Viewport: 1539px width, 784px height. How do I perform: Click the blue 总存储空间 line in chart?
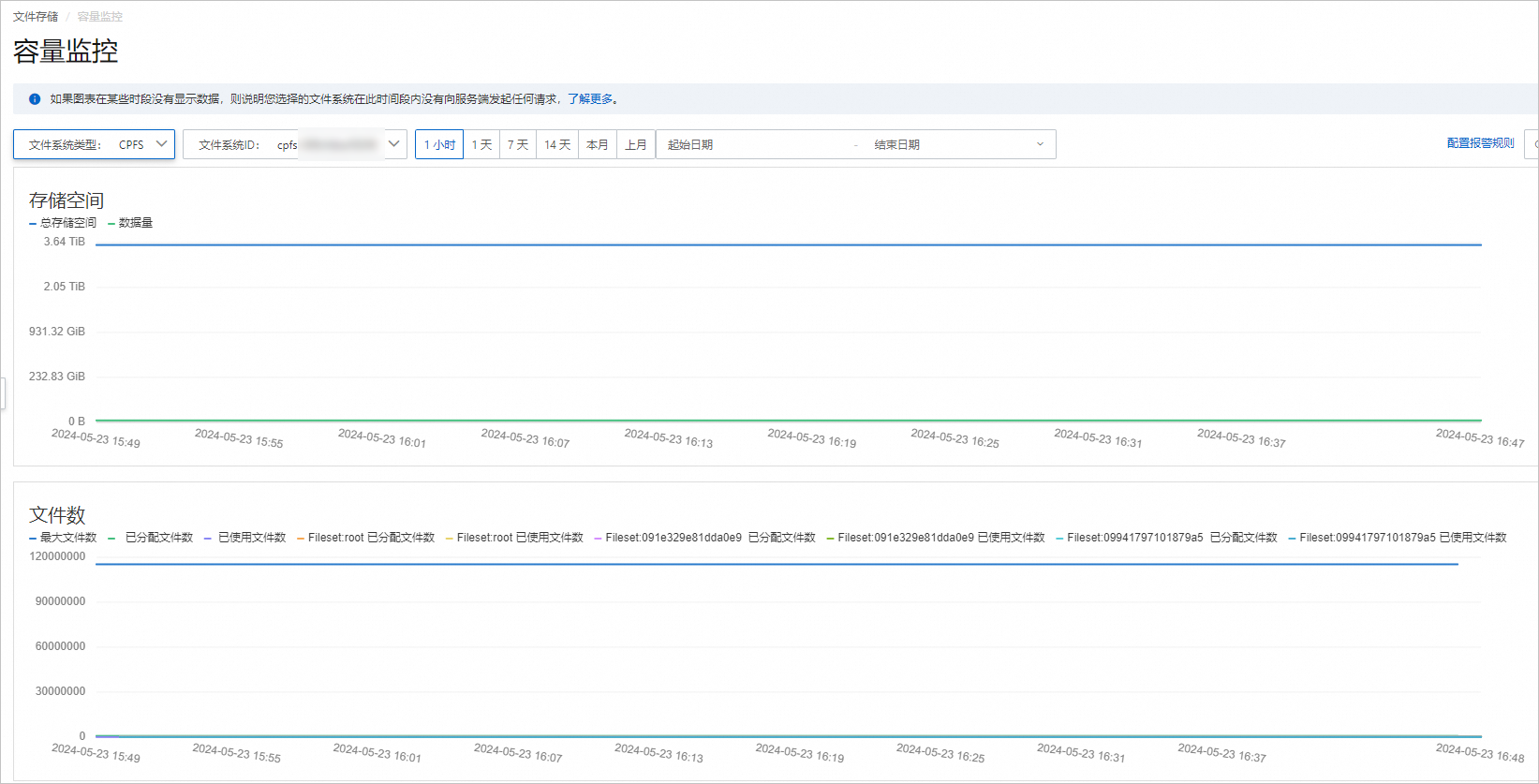coord(789,244)
